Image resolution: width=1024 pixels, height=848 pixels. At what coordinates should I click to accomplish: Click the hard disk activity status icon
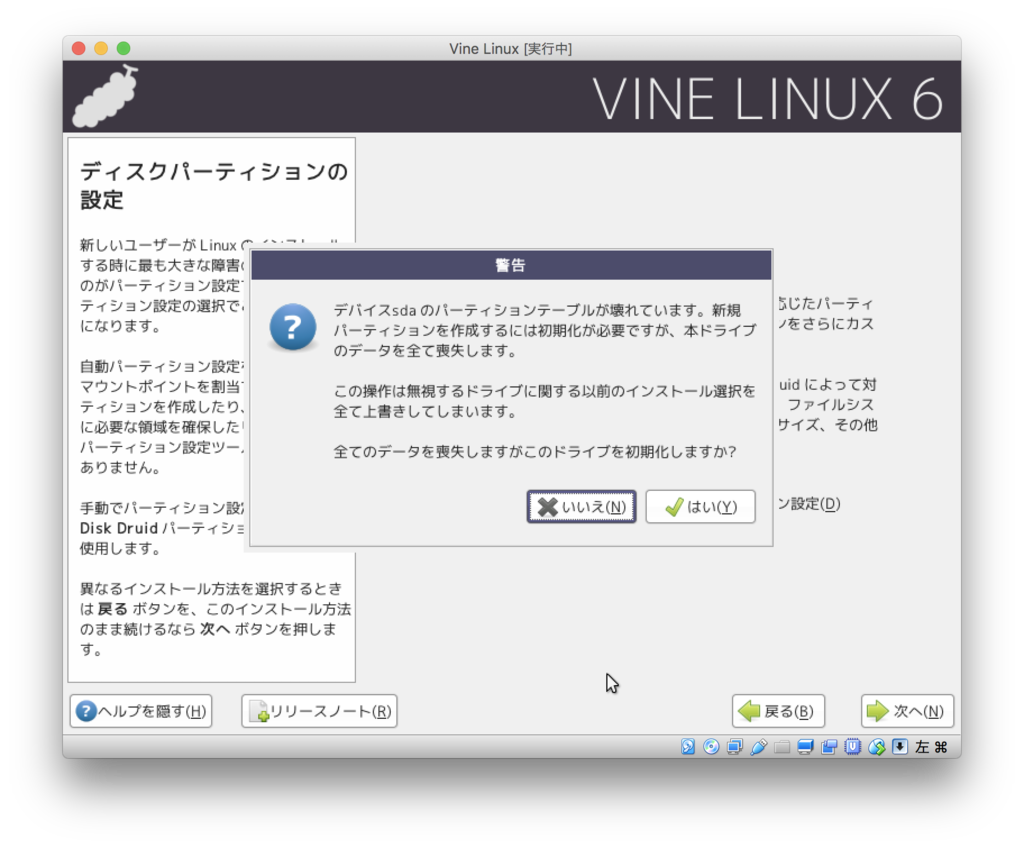[688, 747]
